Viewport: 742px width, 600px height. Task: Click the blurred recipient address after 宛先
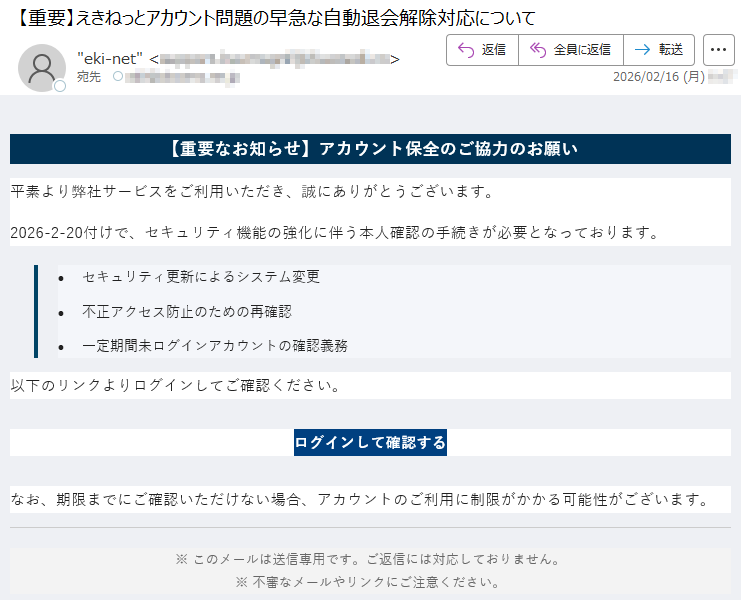pyautogui.click(x=182, y=76)
